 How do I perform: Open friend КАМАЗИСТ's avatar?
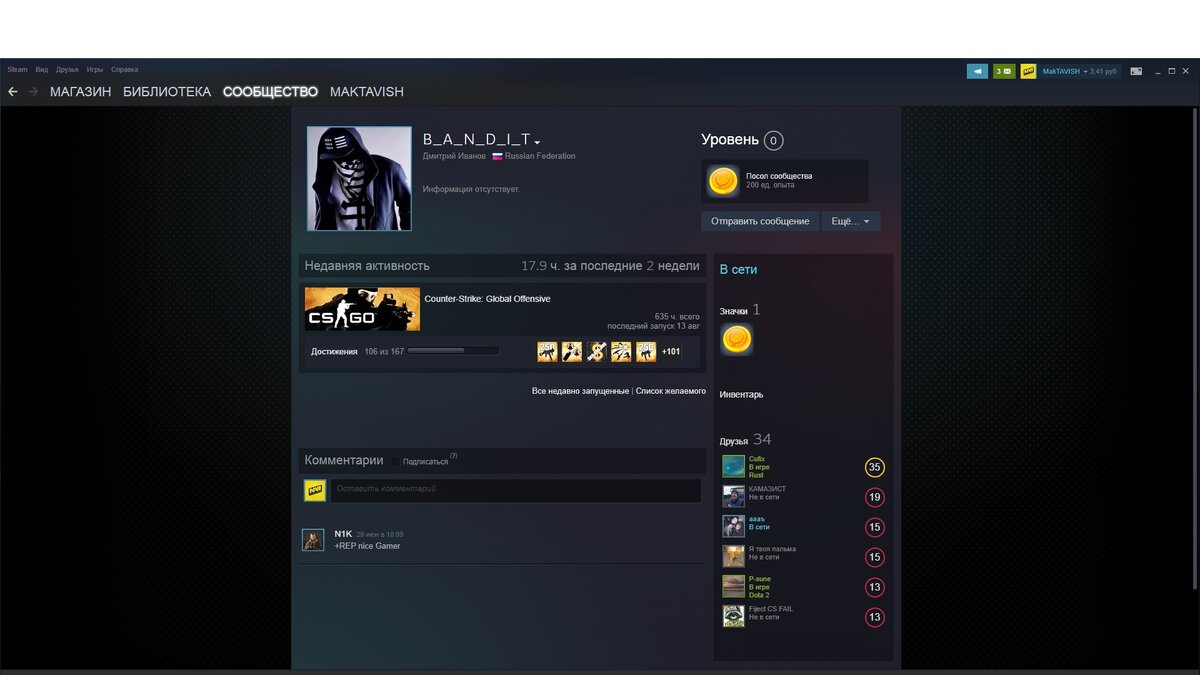[734, 496]
